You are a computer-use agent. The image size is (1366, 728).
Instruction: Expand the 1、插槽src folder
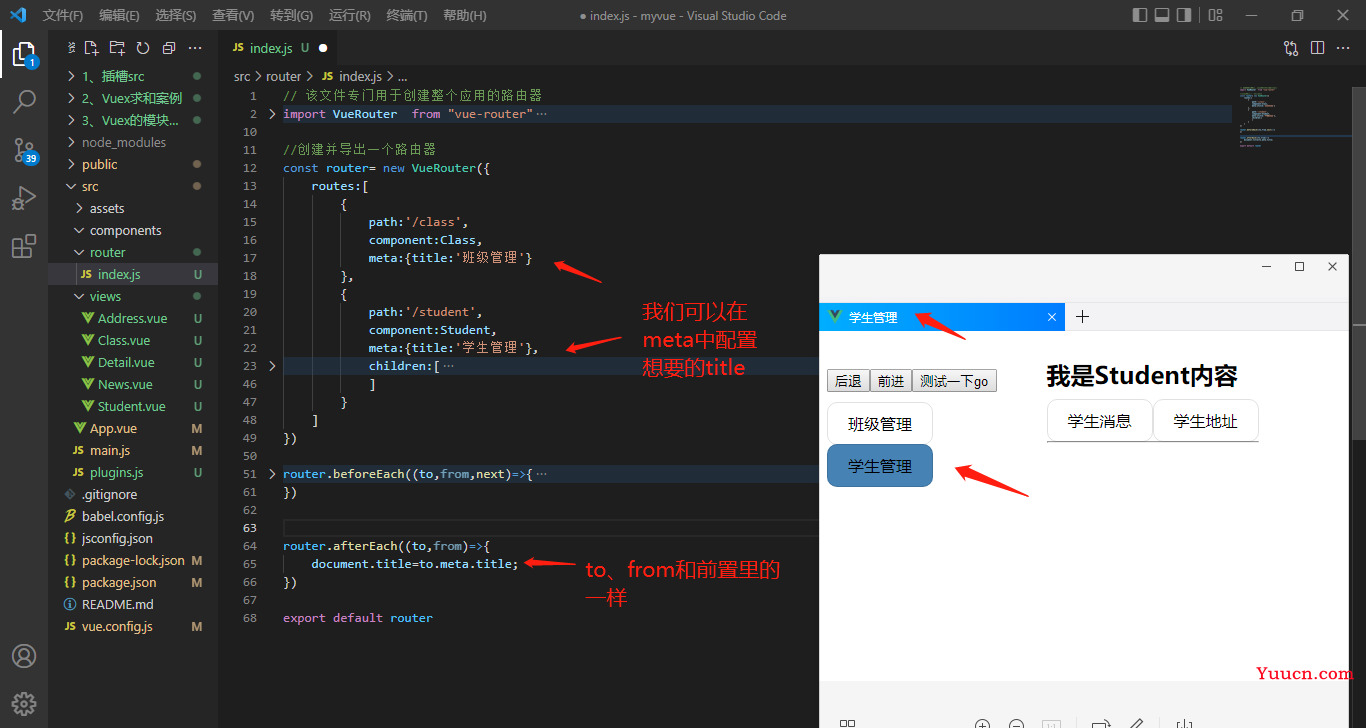(x=133, y=76)
